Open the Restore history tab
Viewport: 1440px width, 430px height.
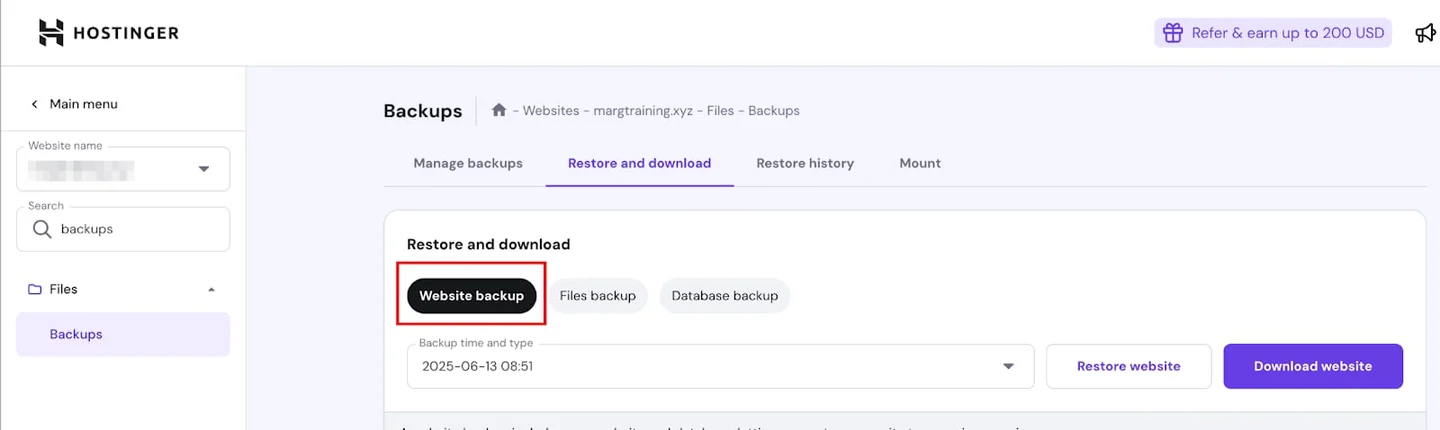coord(805,163)
